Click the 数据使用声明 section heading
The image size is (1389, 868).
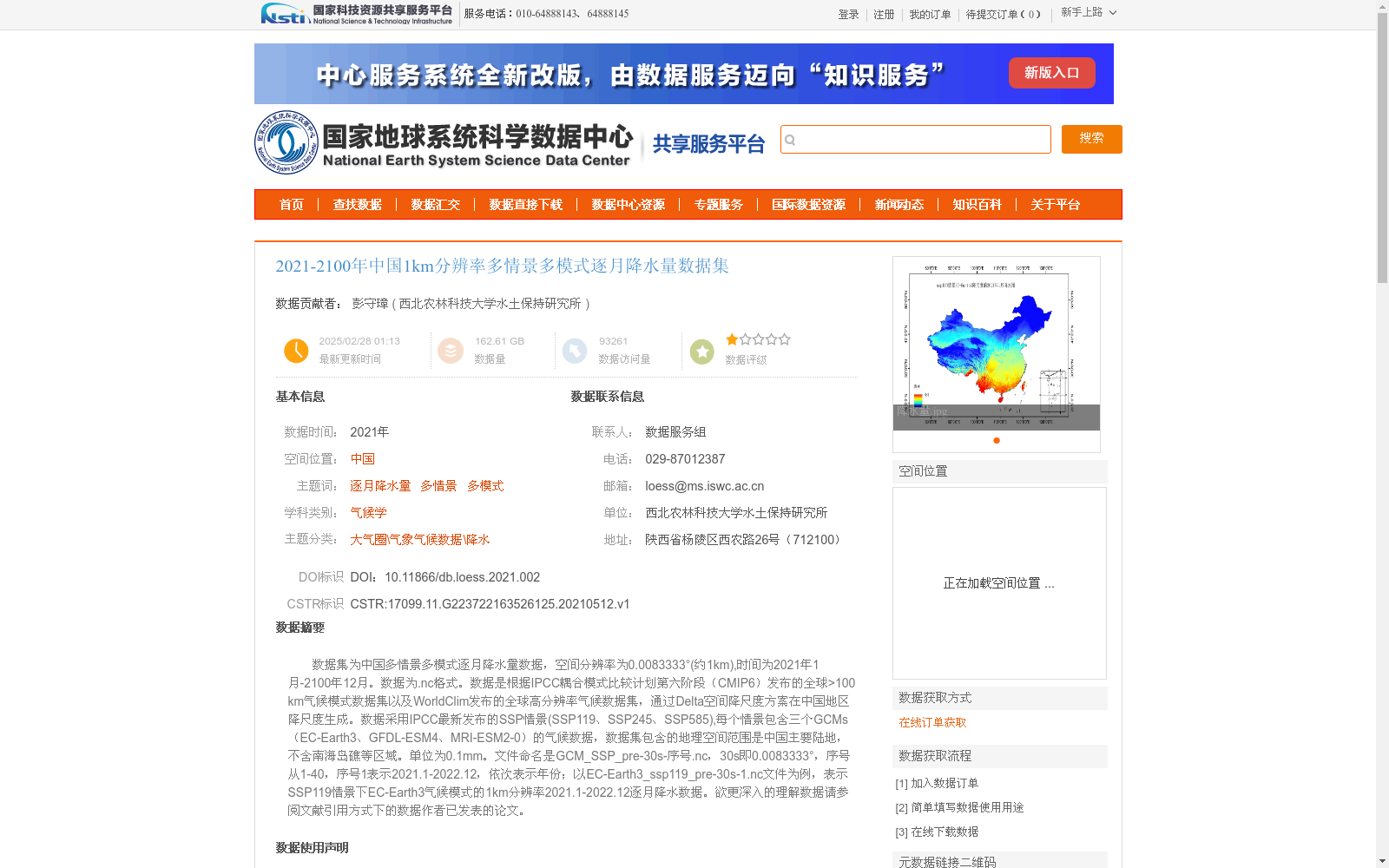[x=313, y=848]
